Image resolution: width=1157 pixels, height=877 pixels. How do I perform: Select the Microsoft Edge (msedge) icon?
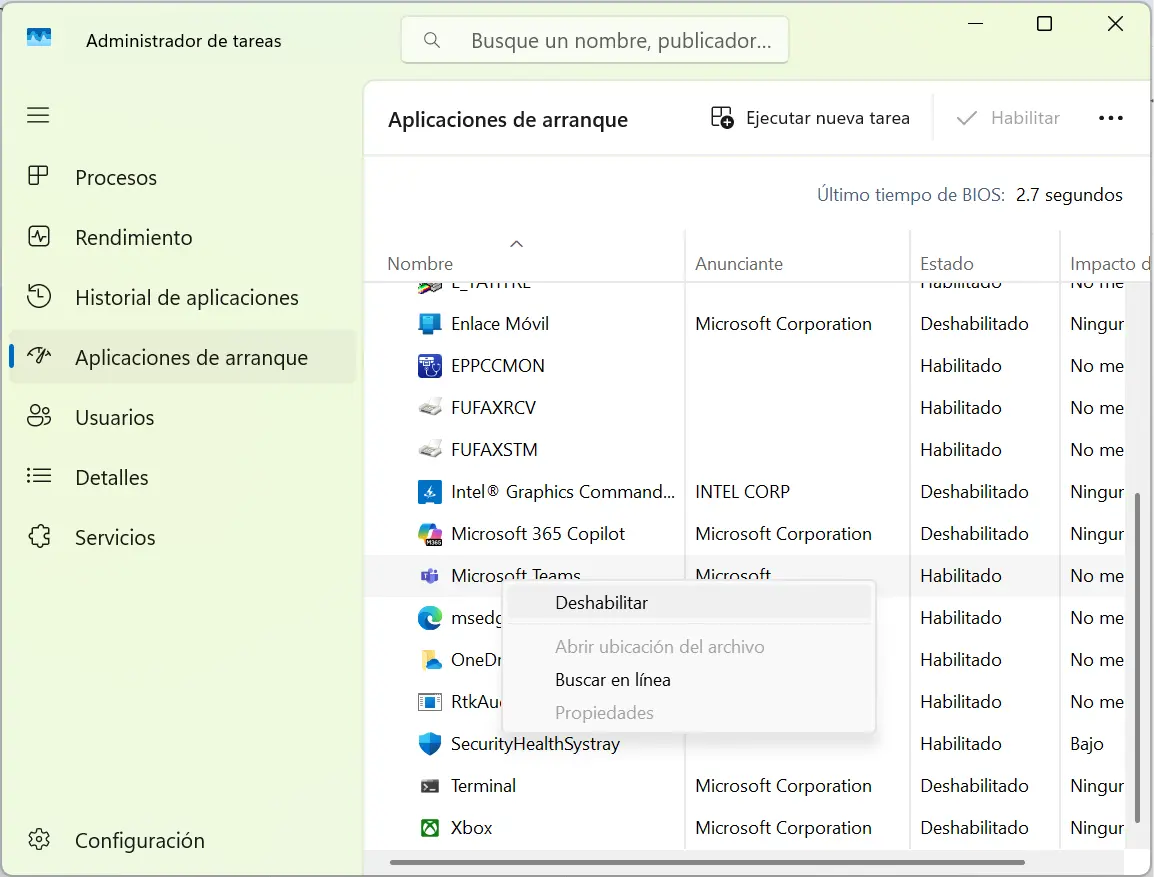point(430,617)
